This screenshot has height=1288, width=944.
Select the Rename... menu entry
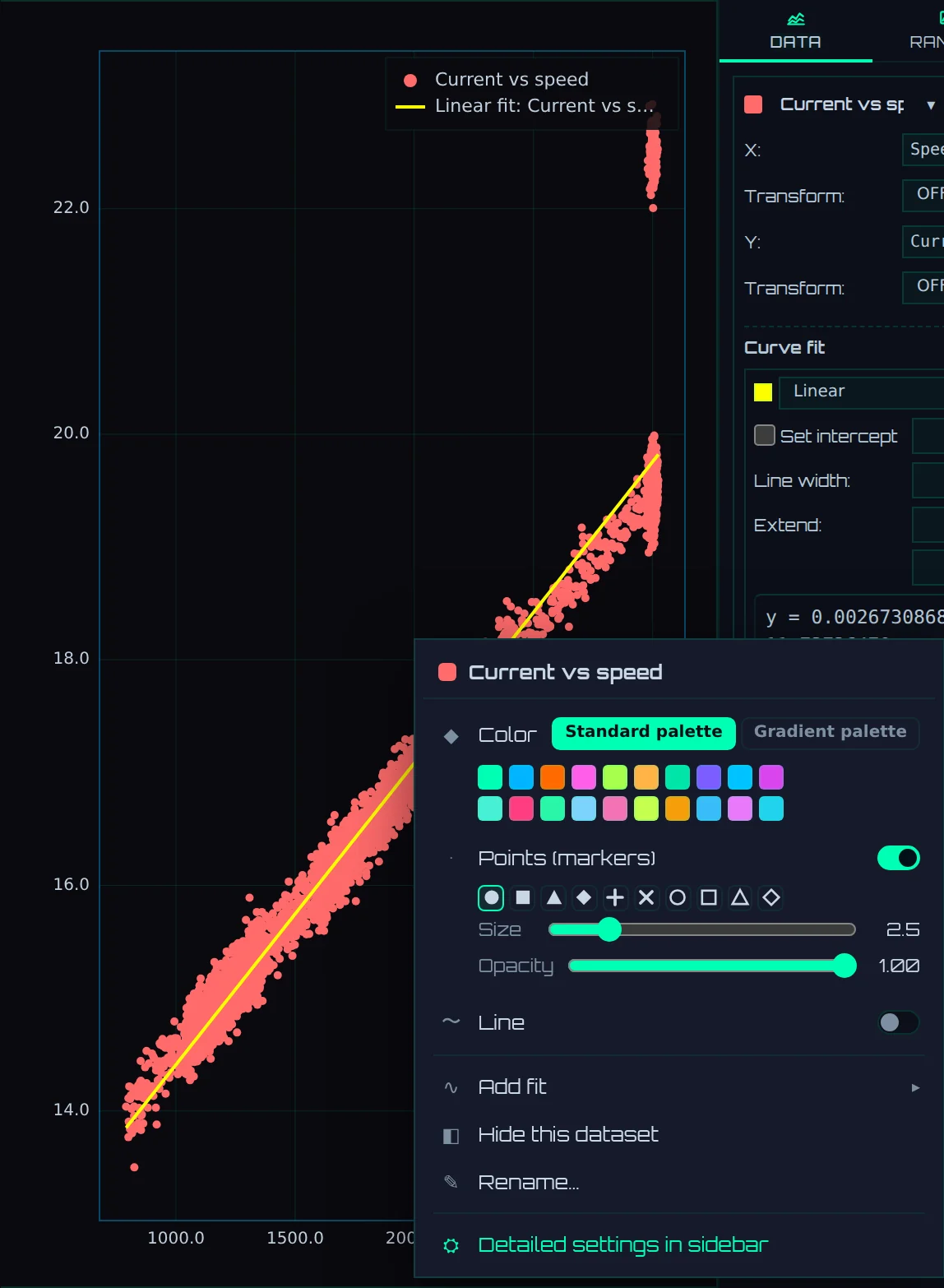click(679, 1183)
